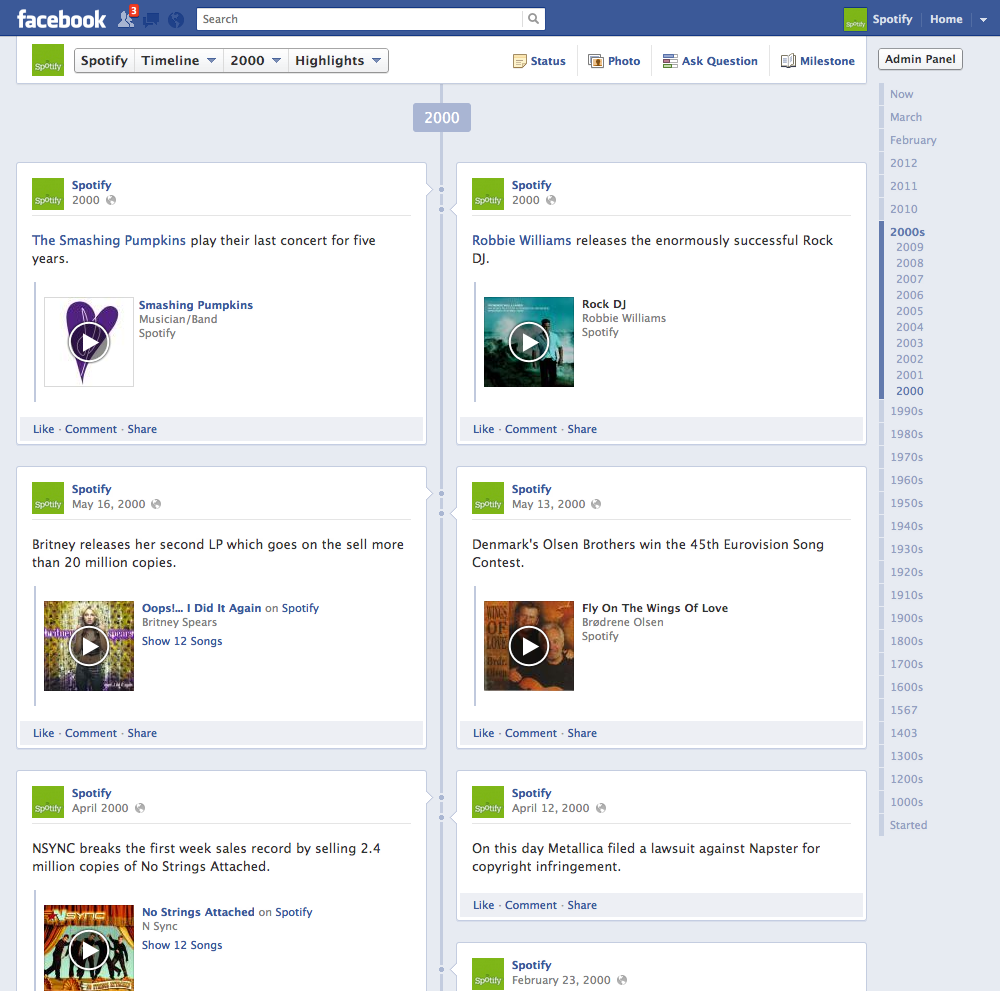Play Oops!... I Did It Again album
Viewport: 1000px width, 991px height.
(x=89, y=646)
